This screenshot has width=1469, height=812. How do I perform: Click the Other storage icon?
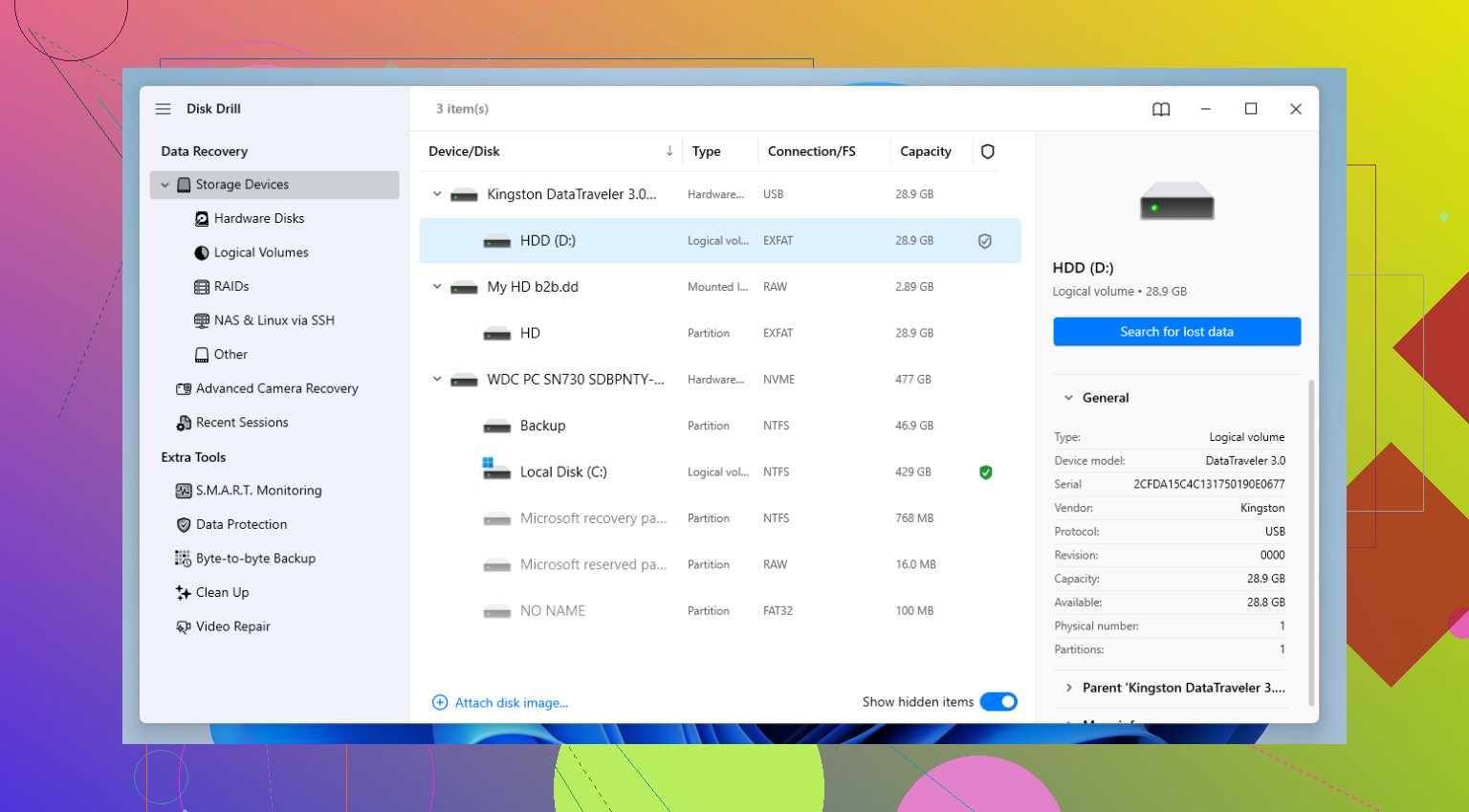pyautogui.click(x=202, y=355)
